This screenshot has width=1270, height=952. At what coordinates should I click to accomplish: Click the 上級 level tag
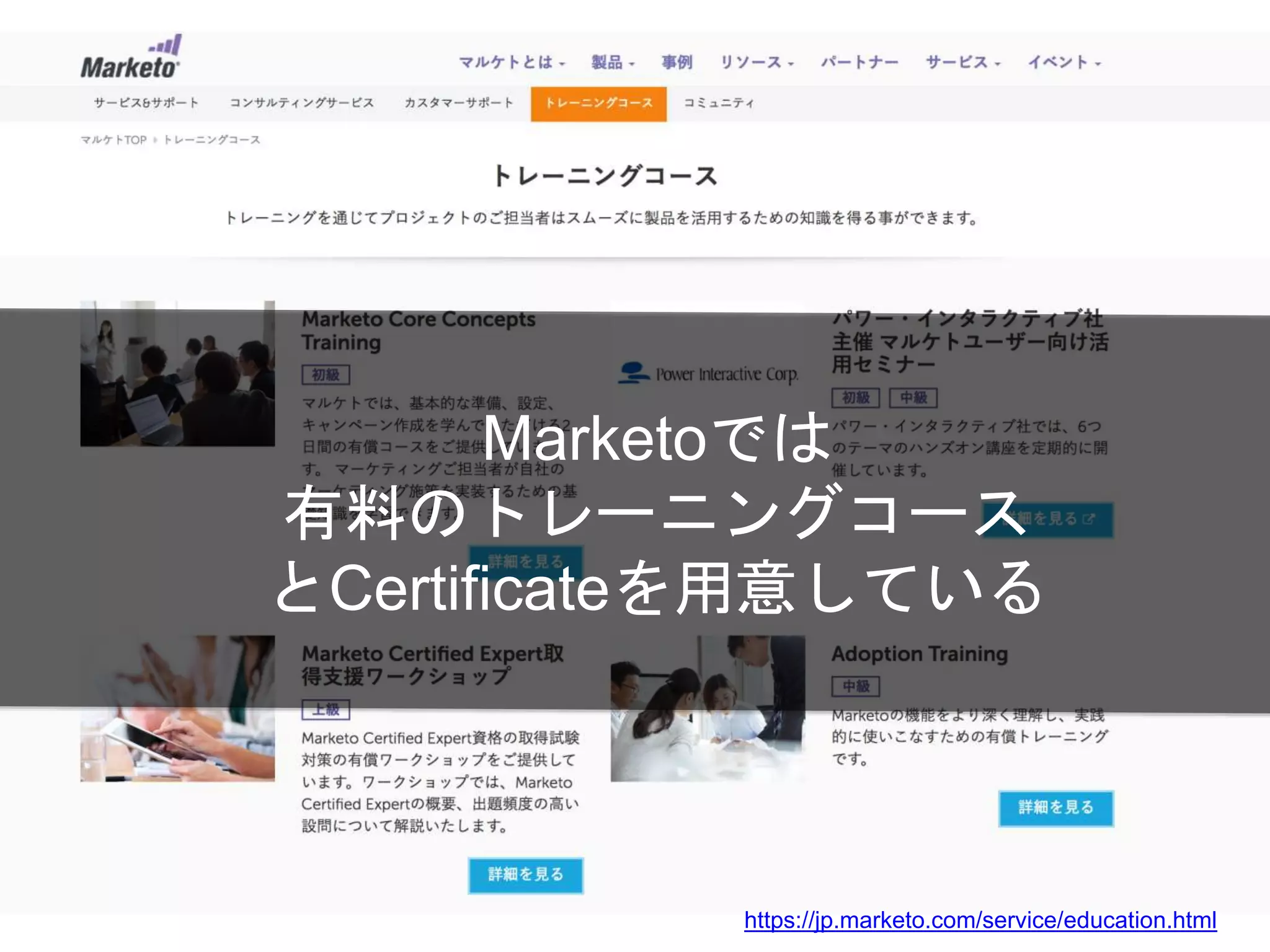click(x=326, y=709)
